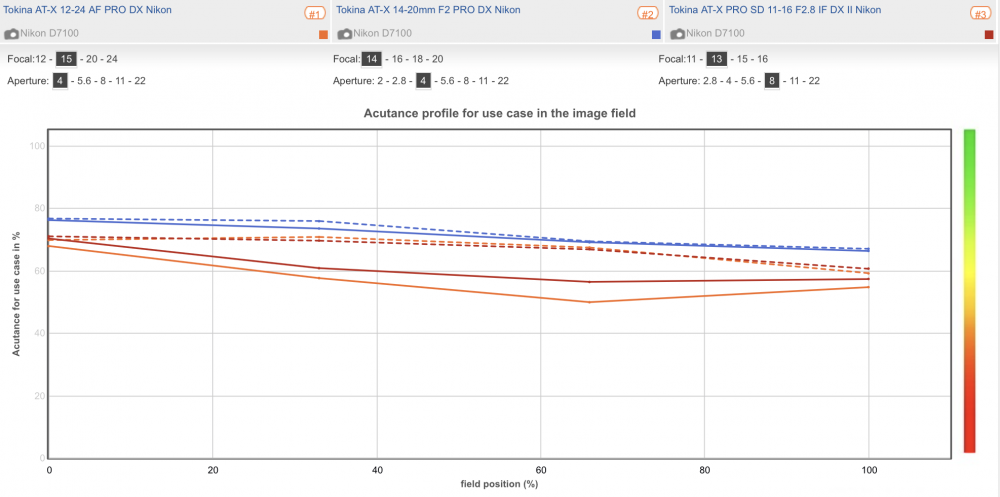The height and width of the screenshot is (497, 1000).
Task: Click Nikon D7100 text under lens #3
Action: pos(716,34)
